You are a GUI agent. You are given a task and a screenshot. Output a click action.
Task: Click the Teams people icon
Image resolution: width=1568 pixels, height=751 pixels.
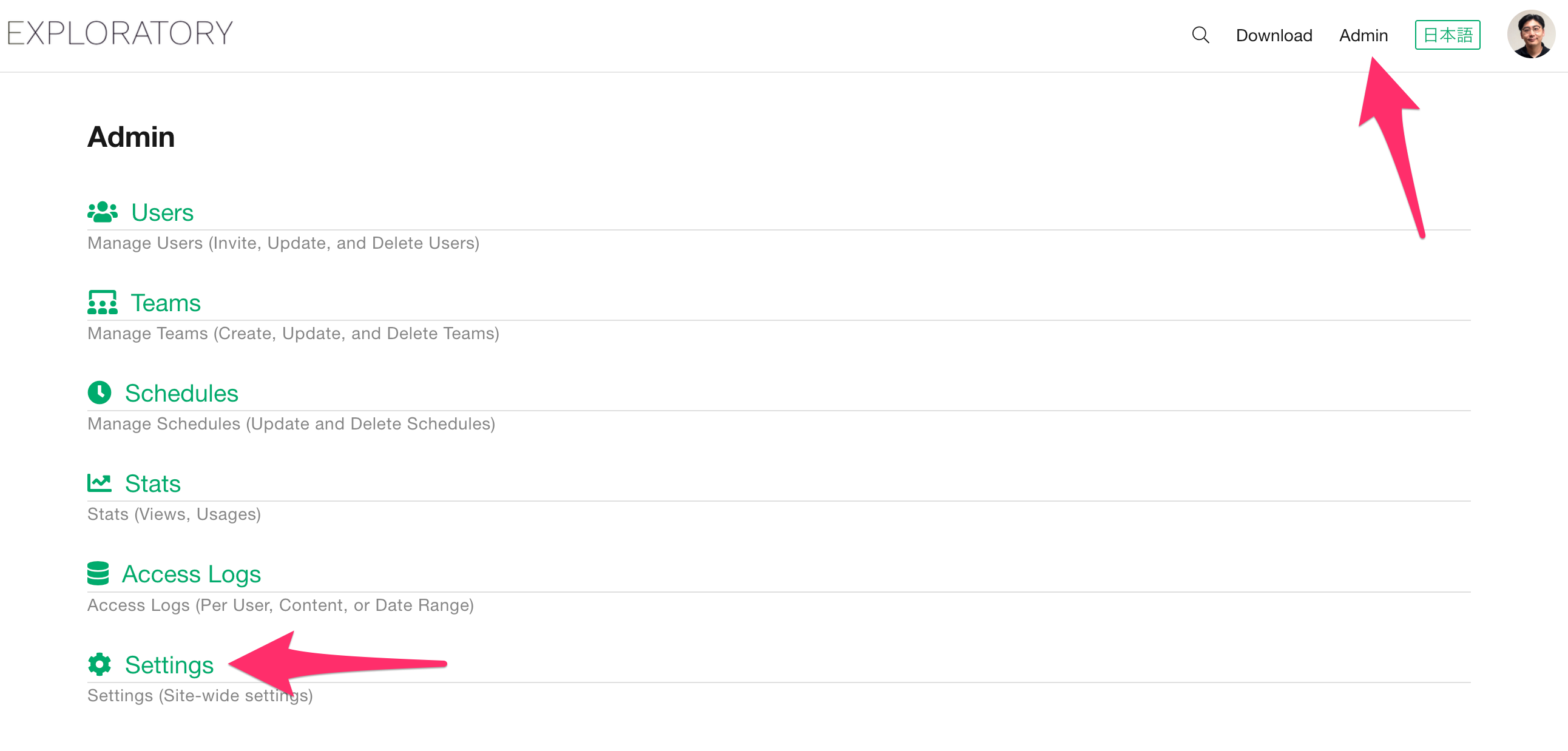tap(103, 303)
